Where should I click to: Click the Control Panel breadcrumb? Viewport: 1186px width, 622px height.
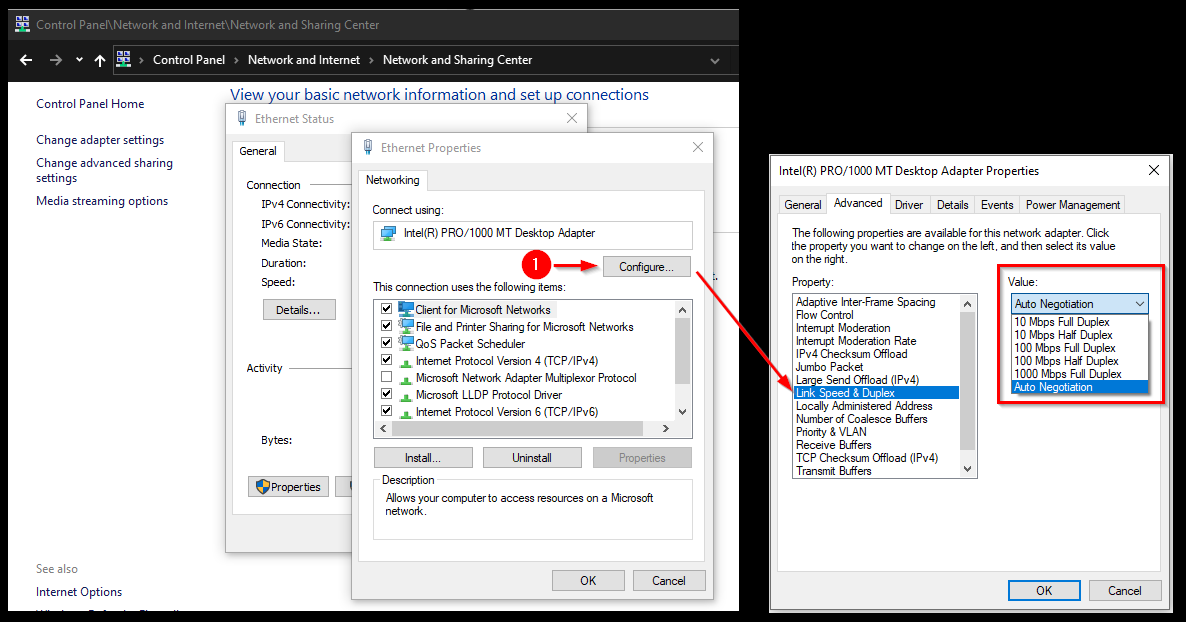189,60
